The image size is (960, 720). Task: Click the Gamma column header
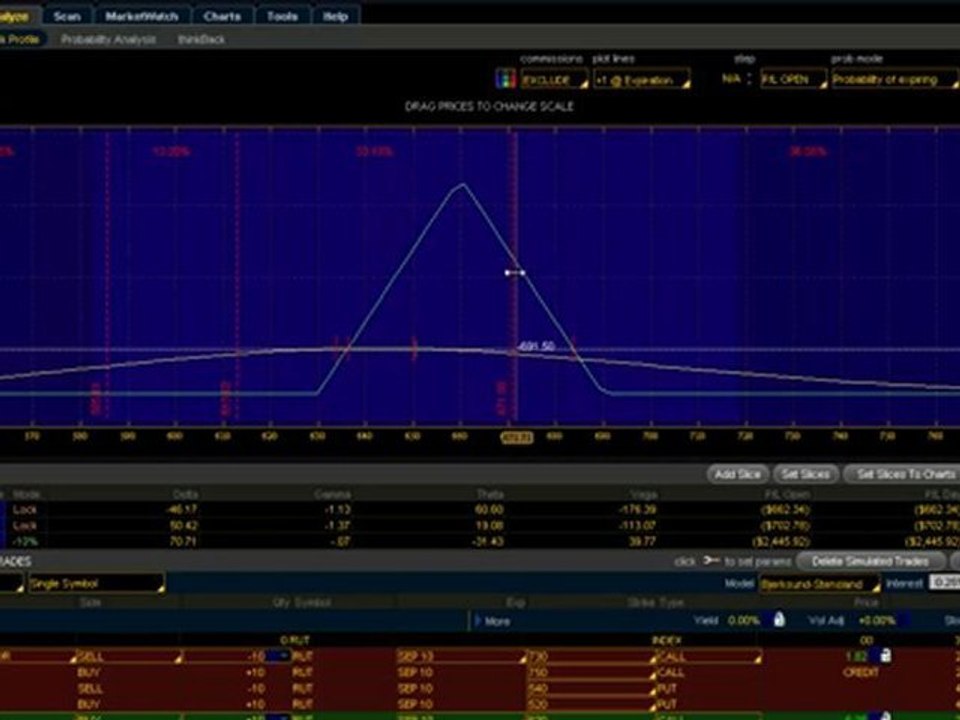pyautogui.click(x=332, y=494)
